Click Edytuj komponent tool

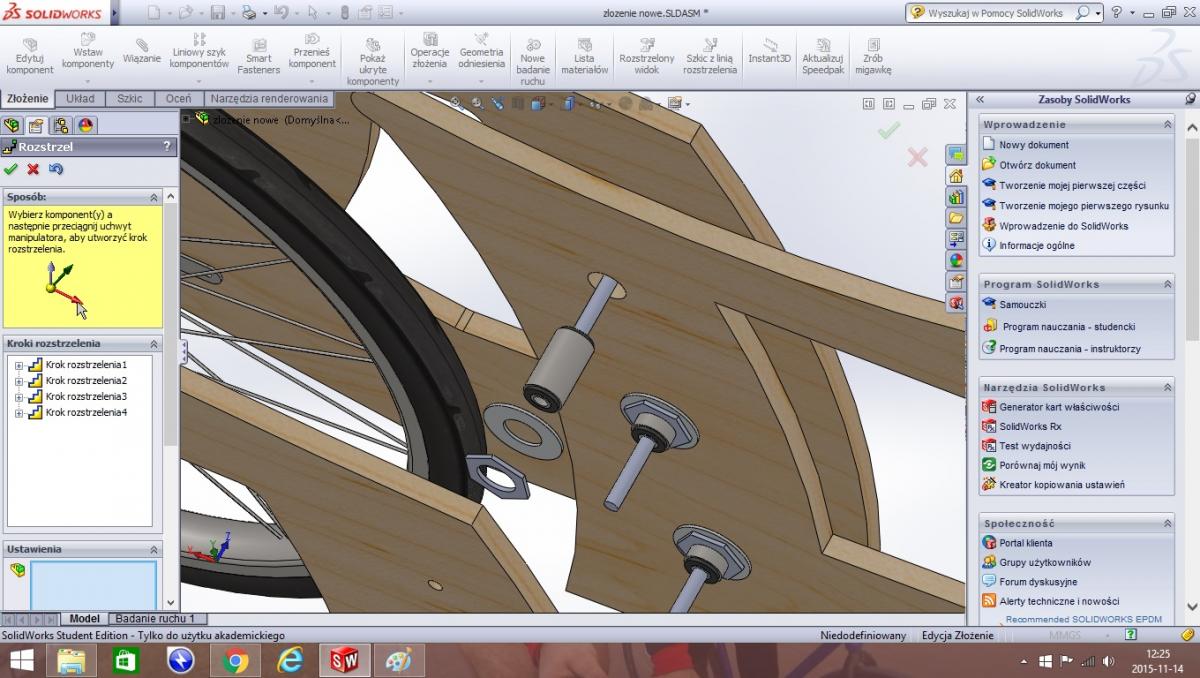coord(29,57)
